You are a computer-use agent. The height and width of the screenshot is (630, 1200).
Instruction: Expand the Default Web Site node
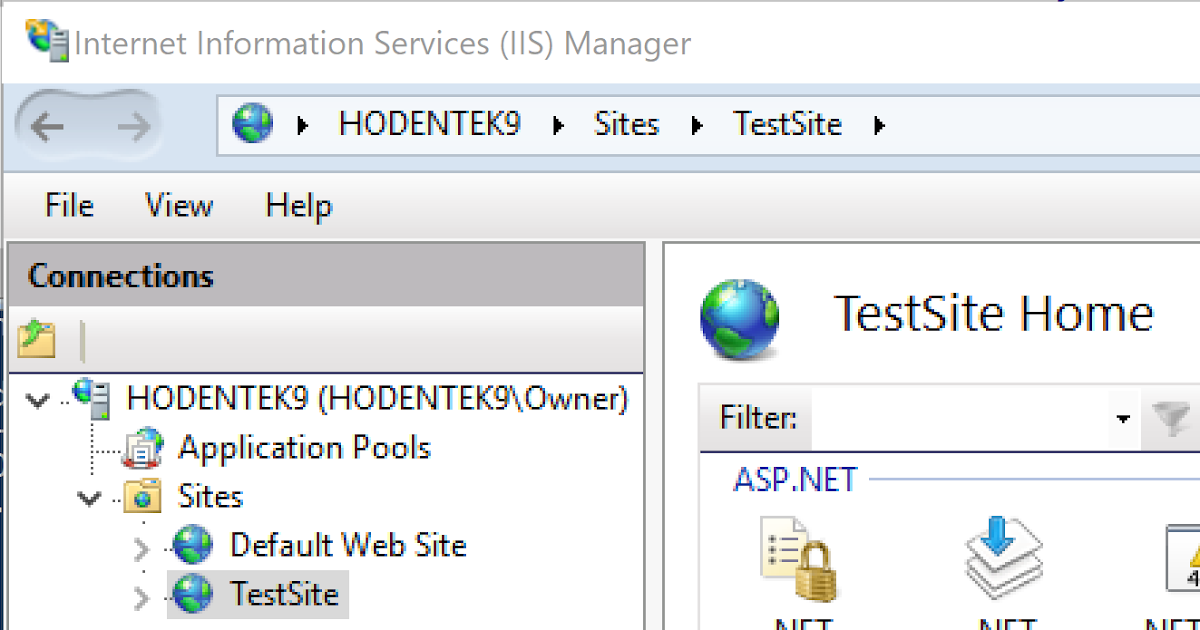coord(140,547)
